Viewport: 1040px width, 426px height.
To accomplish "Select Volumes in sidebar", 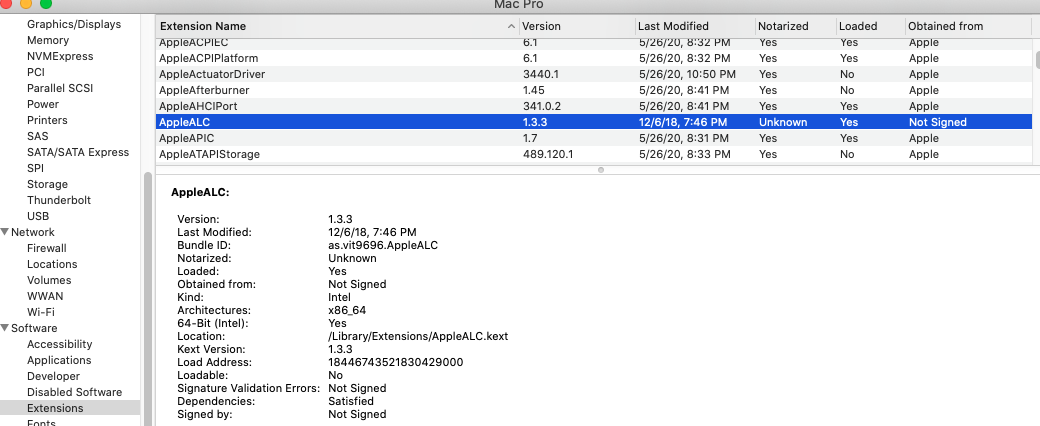I will coord(49,280).
